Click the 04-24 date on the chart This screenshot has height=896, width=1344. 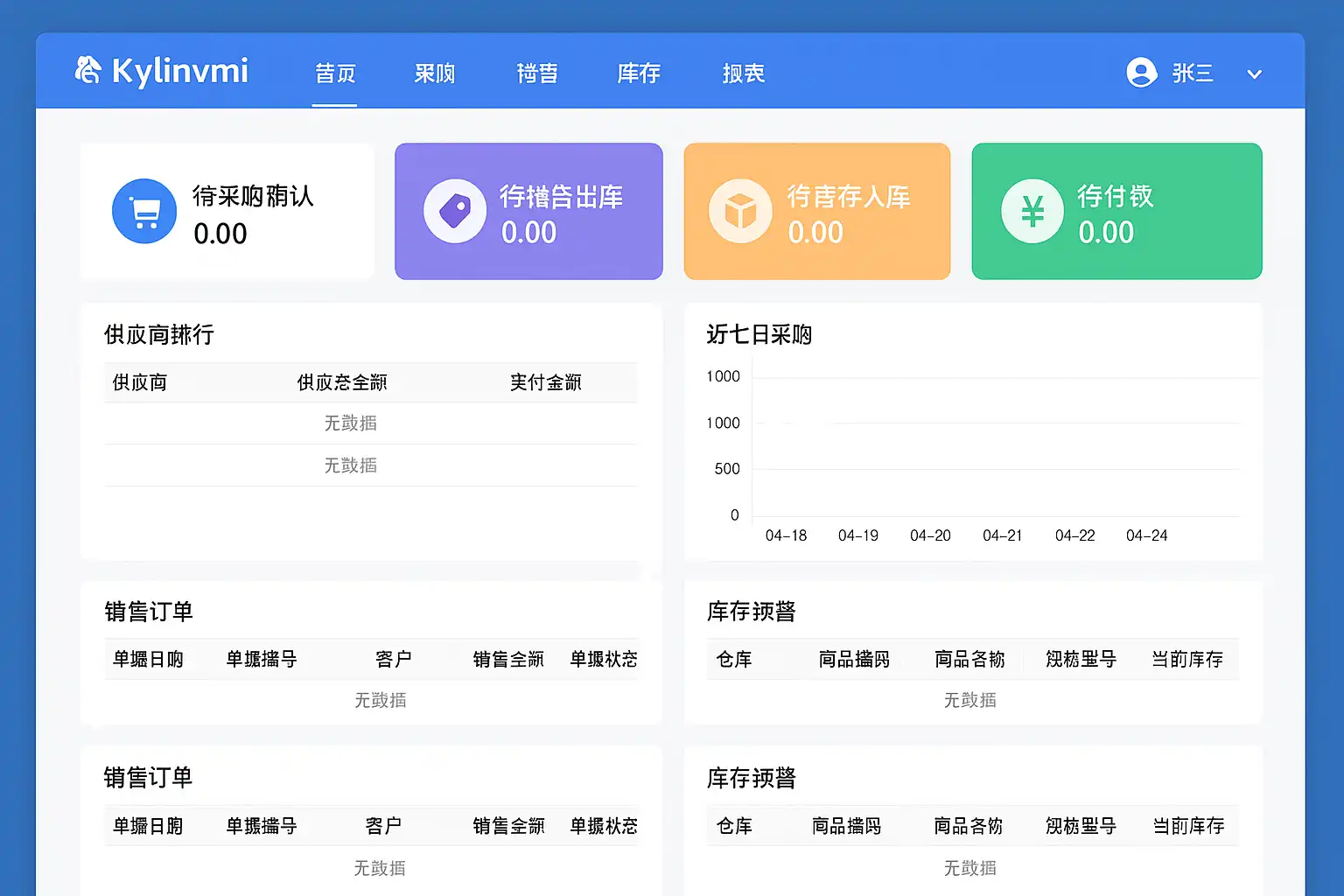[x=1147, y=535]
